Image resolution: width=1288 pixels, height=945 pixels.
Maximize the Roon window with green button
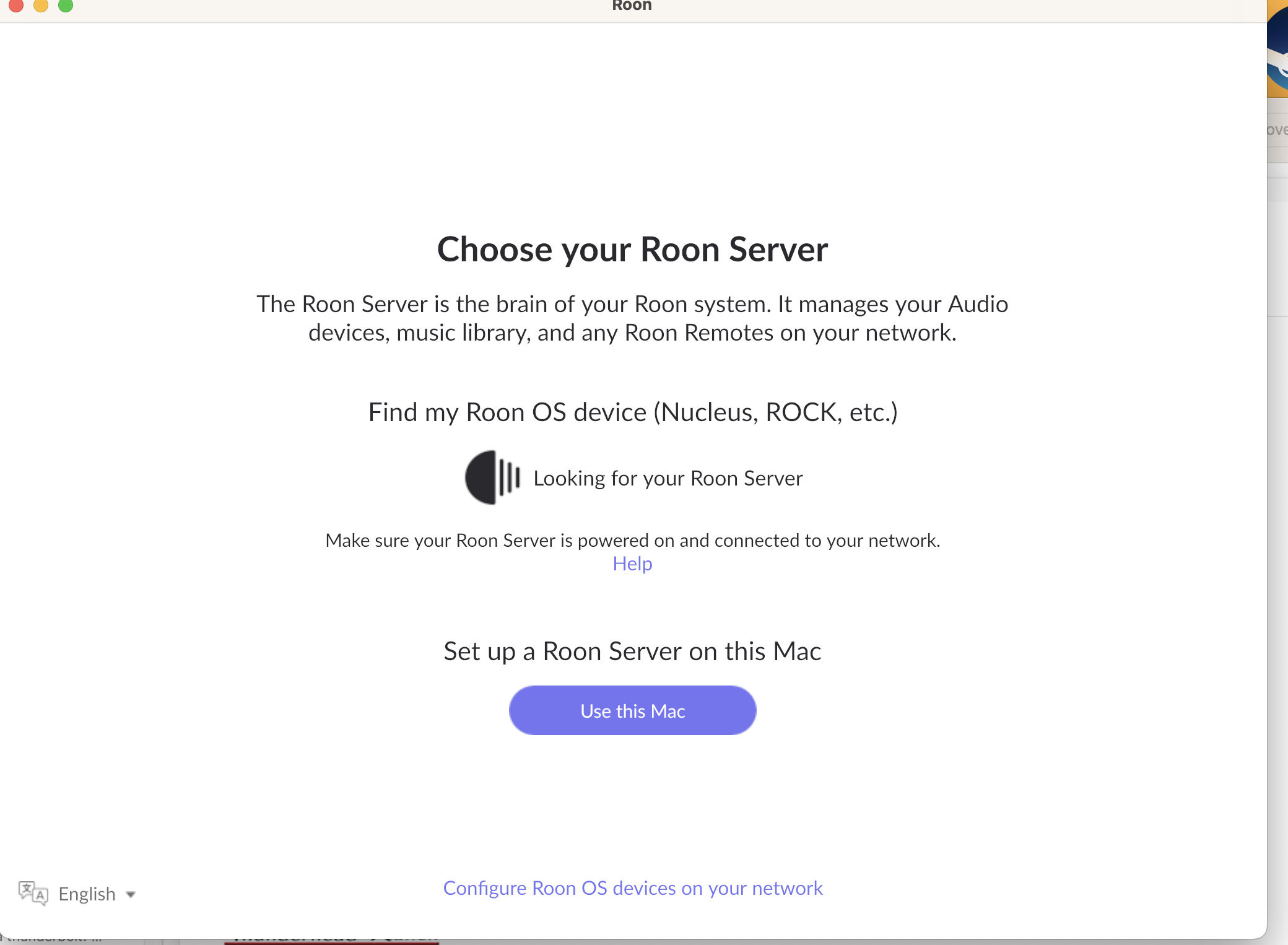click(66, 5)
